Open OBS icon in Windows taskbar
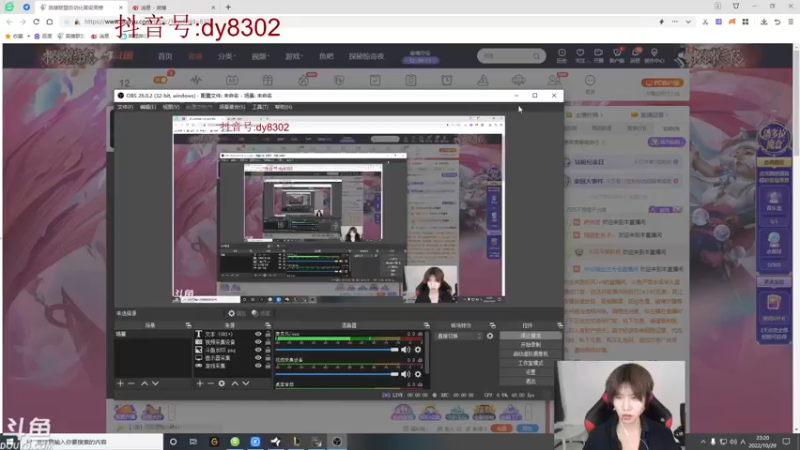The width and height of the screenshot is (800, 450). (337, 442)
